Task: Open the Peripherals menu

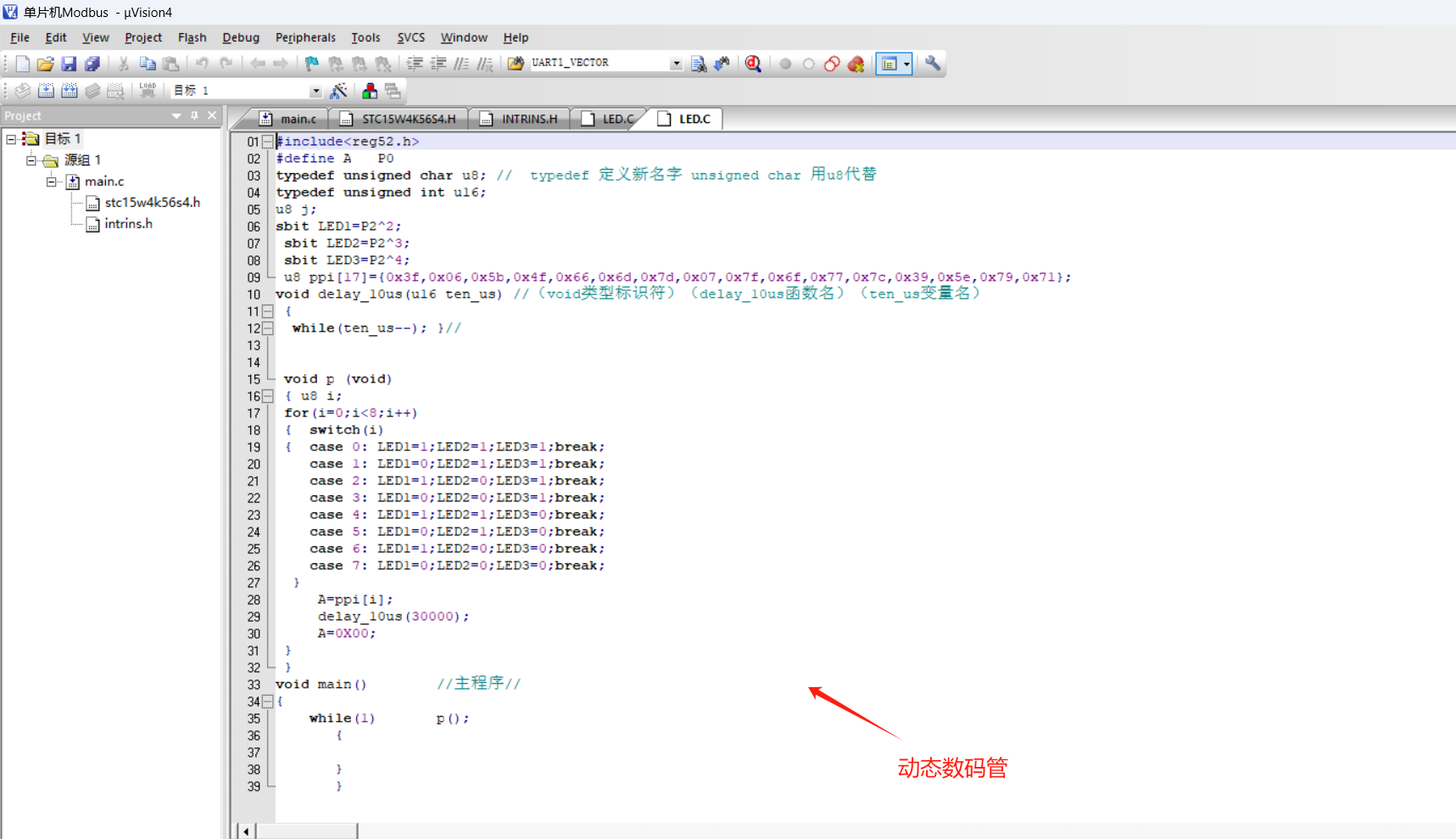Action: pos(305,37)
